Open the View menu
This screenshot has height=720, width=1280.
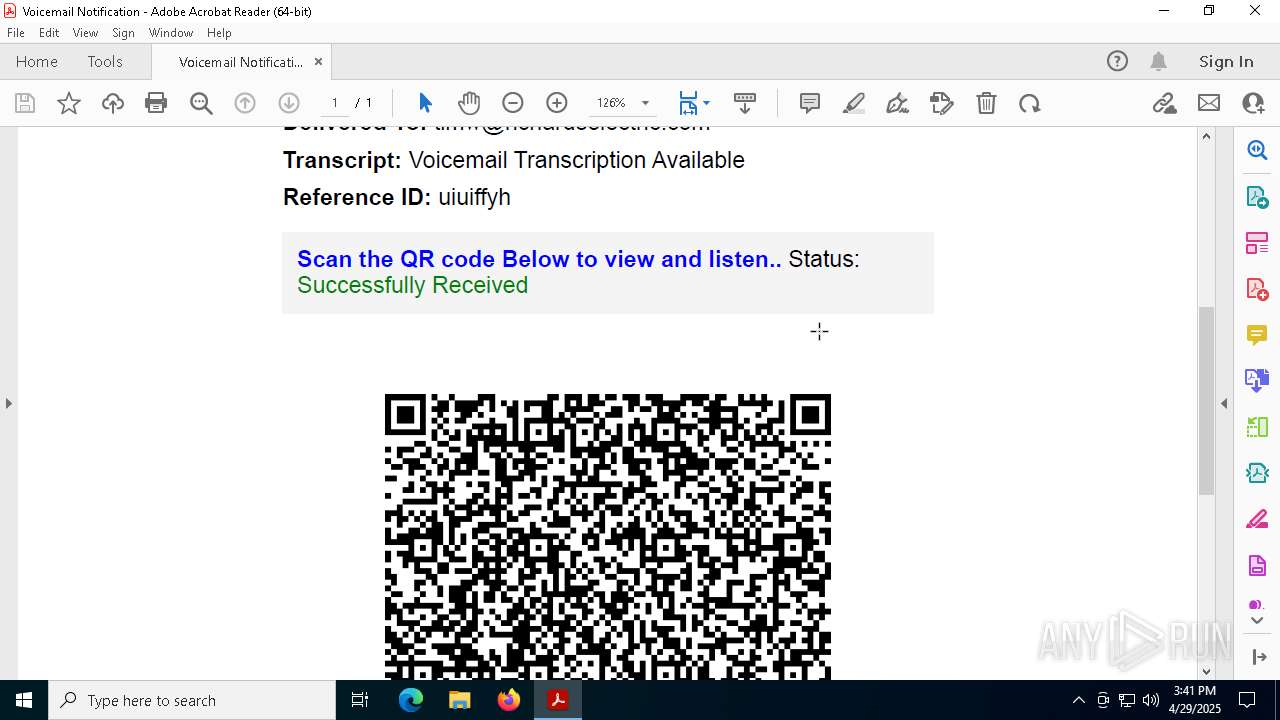85,33
